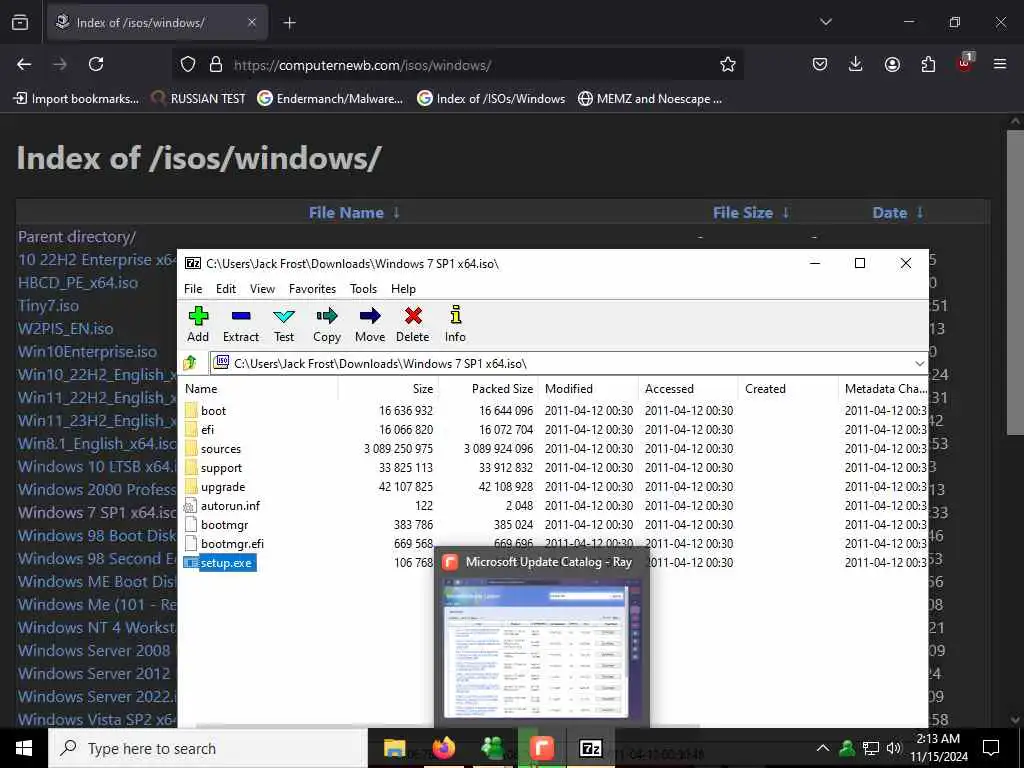Open the Windows notification center
The image size is (1024, 768).
(x=991, y=748)
